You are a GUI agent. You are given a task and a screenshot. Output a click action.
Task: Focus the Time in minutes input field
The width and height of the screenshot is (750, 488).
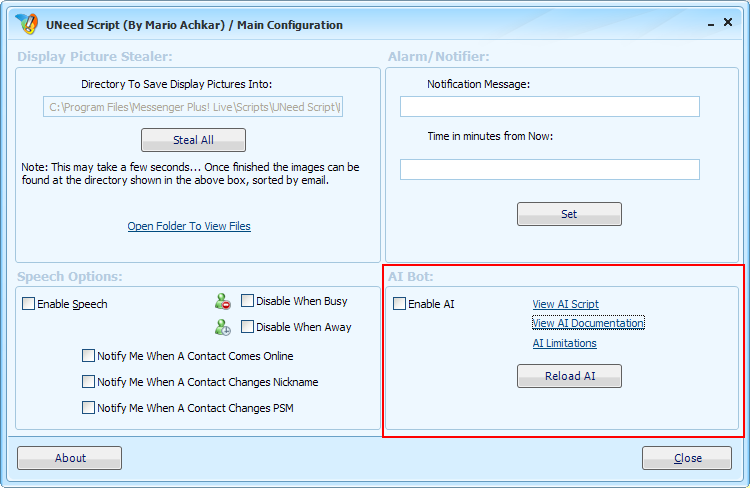pos(550,169)
